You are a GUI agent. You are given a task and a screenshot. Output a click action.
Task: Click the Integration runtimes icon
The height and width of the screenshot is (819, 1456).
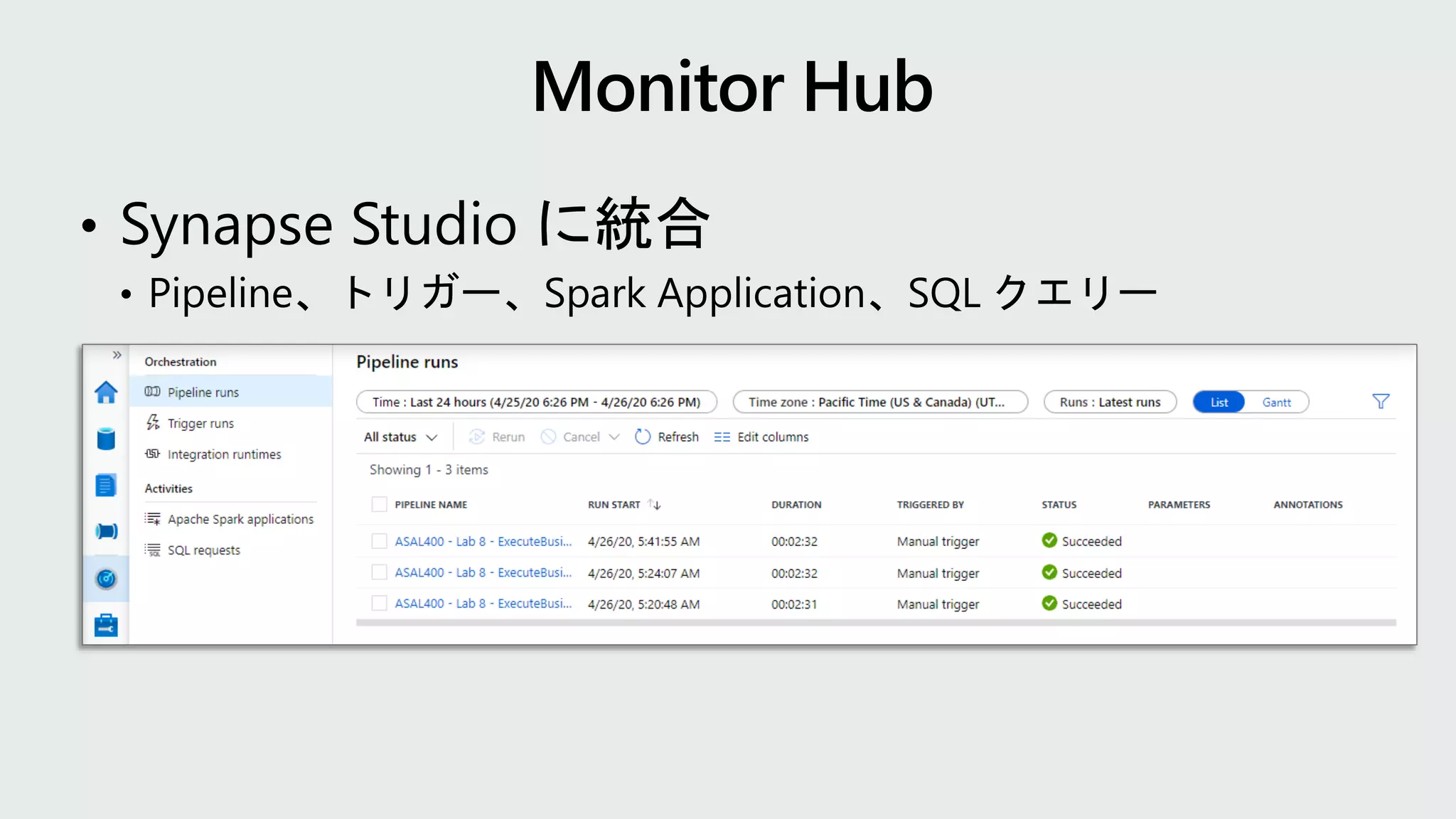[152, 454]
